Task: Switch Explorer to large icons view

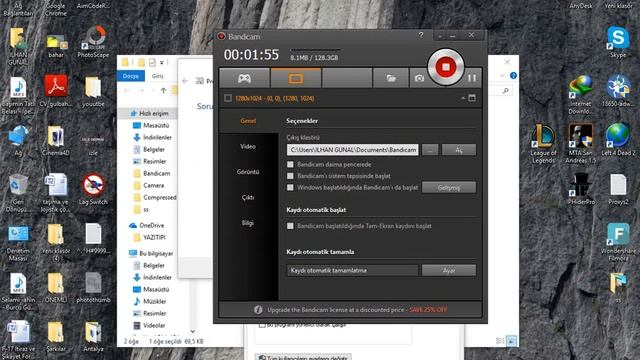Action: click(x=511, y=340)
